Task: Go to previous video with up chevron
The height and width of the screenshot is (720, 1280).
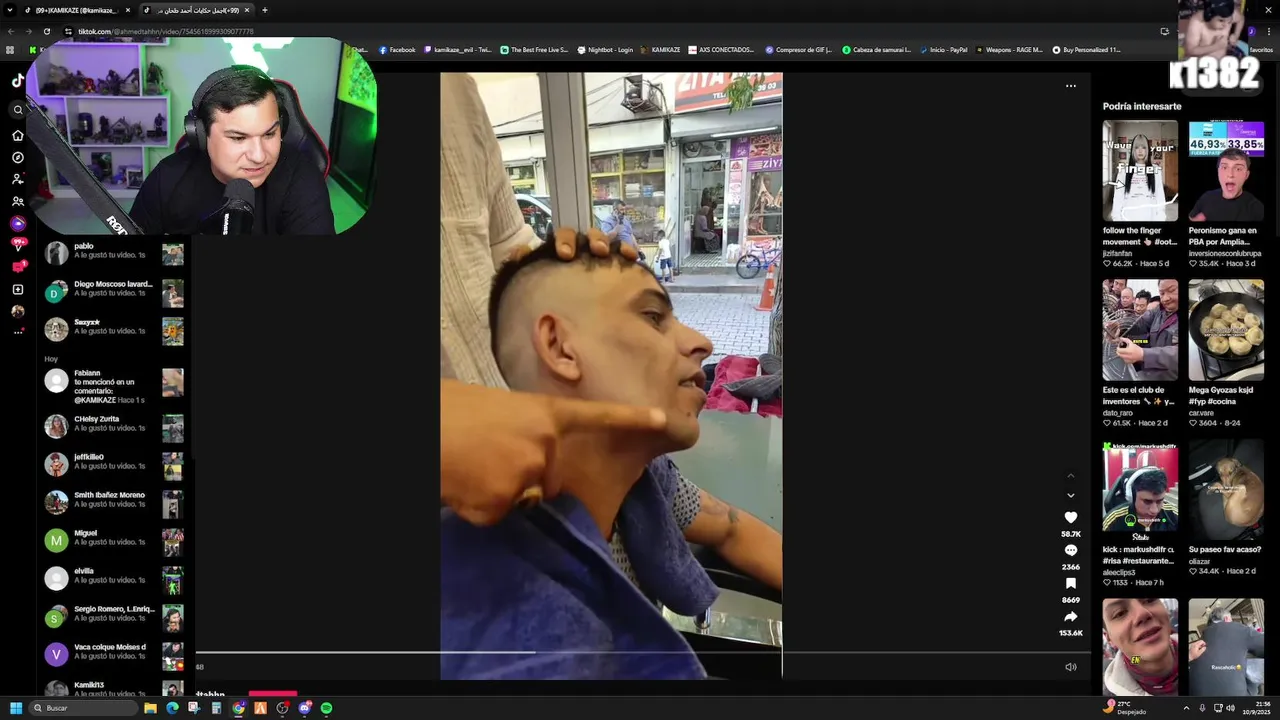Action: coord(1070,475)
